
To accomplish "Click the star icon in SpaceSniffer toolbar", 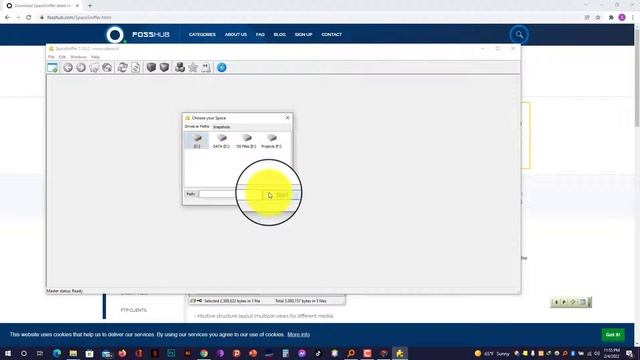I will [x=193, y=68].
